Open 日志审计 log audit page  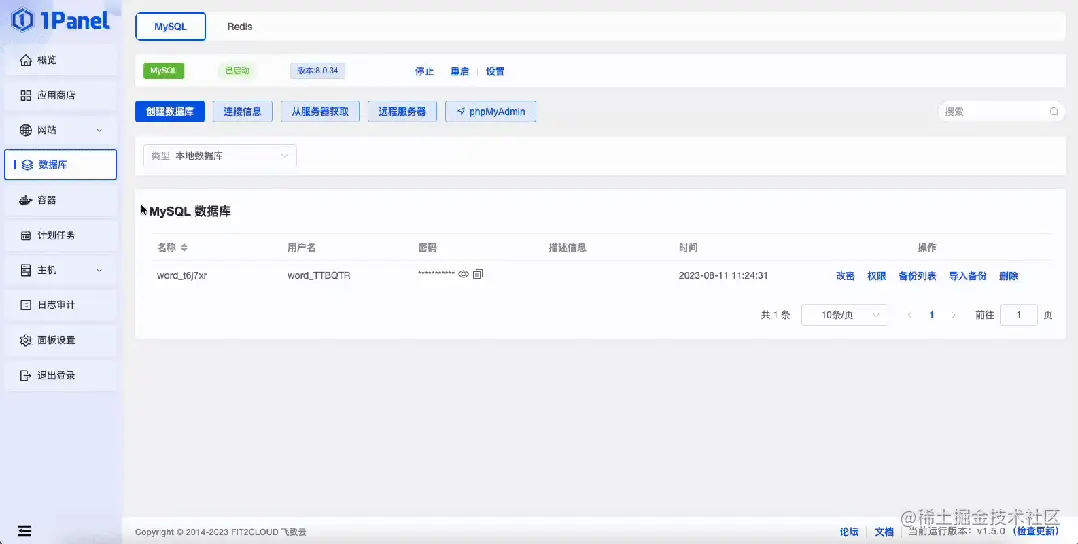click(x=60, y=305)
